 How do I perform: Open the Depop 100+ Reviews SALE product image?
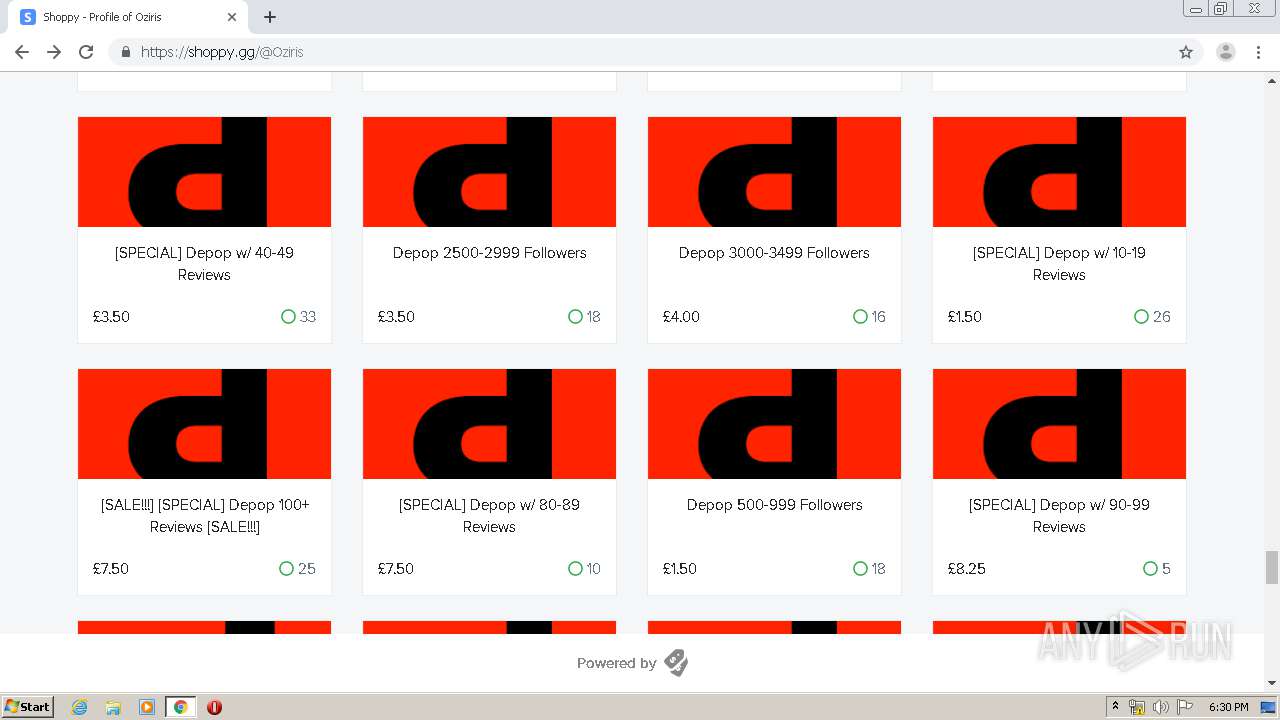pos(204,424)
